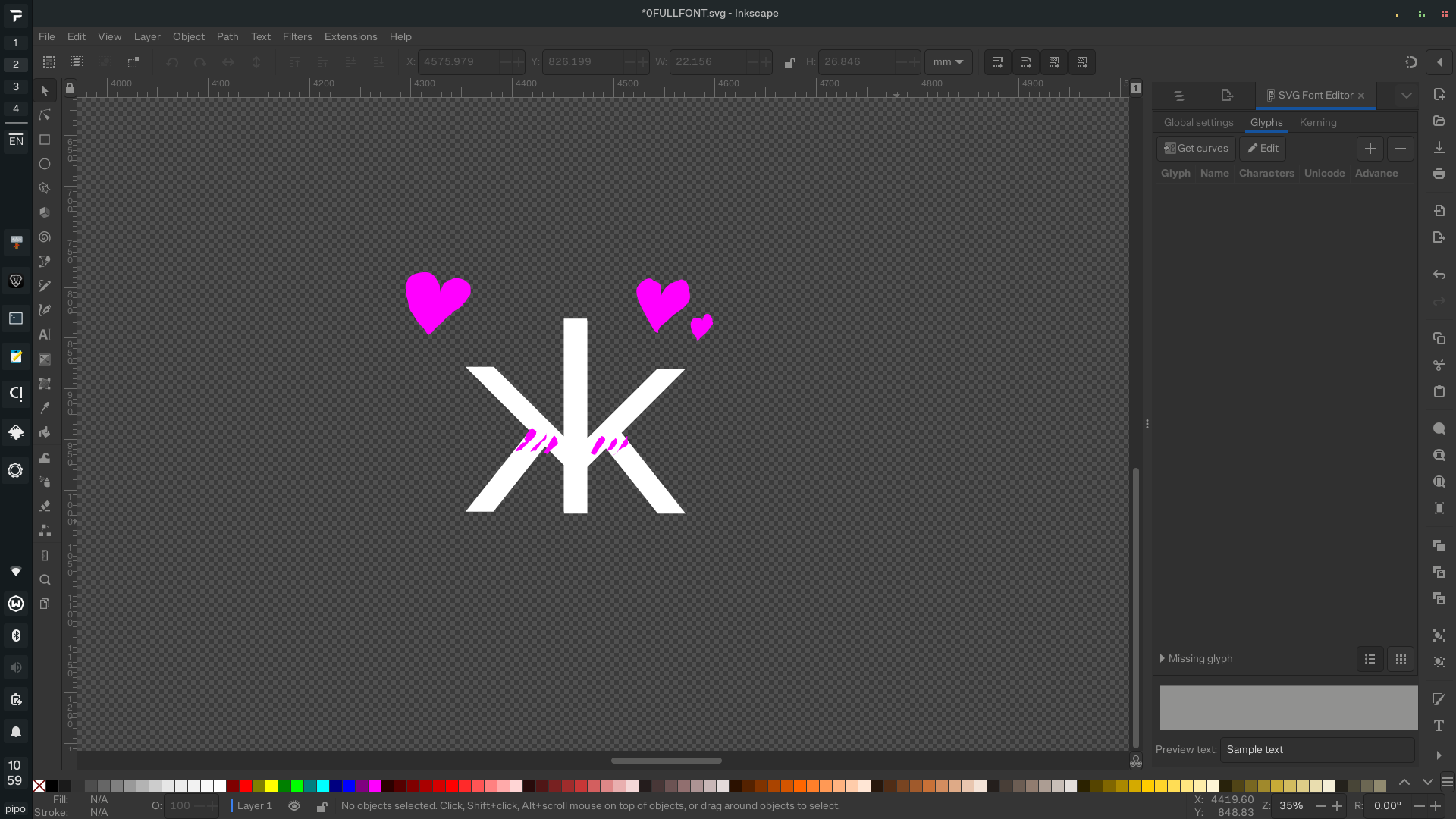
Task: Open the dock panels chevron dropdown
Action: pos(1406,96)
